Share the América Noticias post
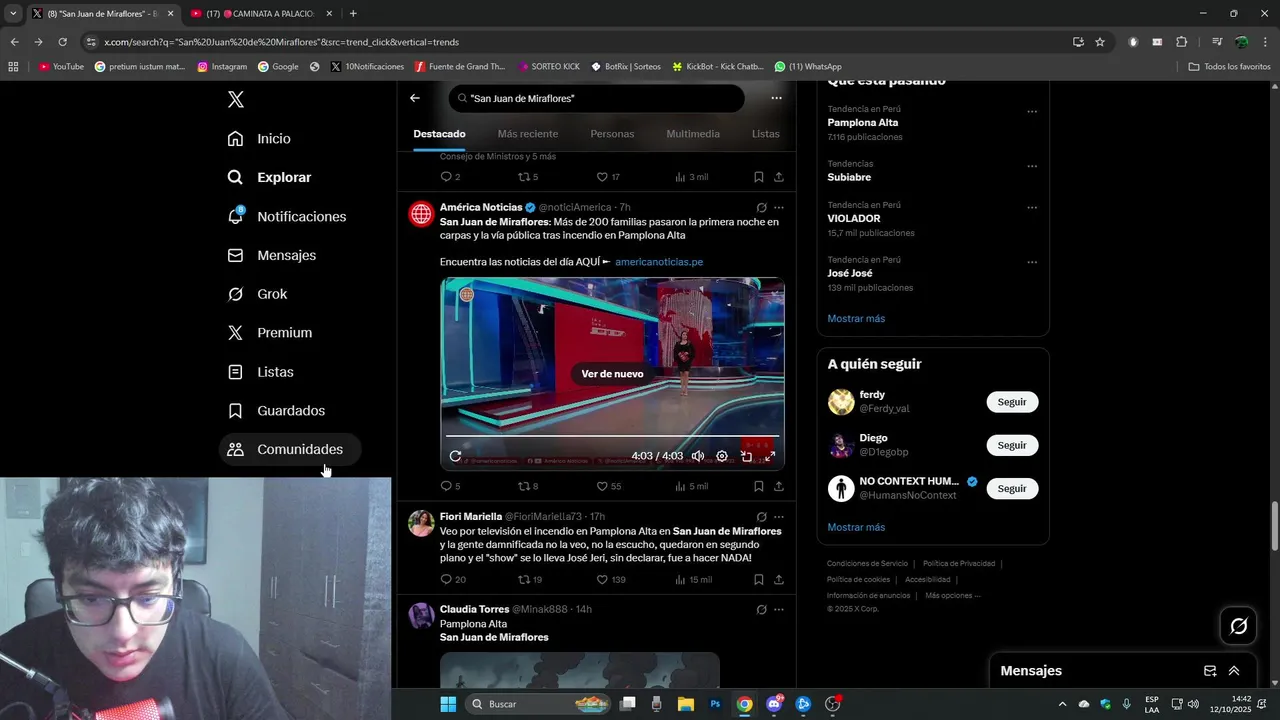This screenshot has height=720, width=1280. click(779, 486)
